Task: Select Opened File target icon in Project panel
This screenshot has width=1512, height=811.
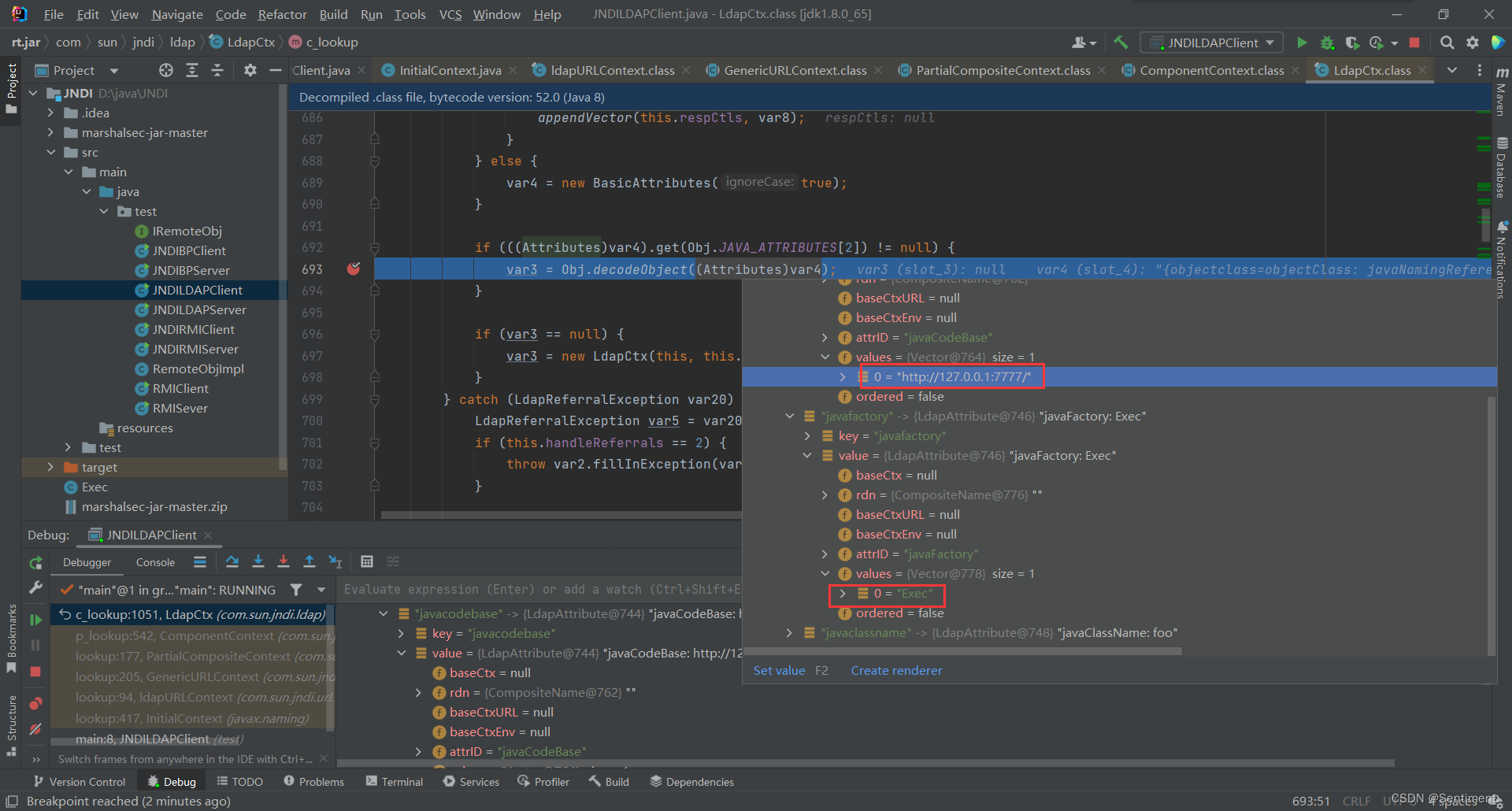Action: (165, 70)
